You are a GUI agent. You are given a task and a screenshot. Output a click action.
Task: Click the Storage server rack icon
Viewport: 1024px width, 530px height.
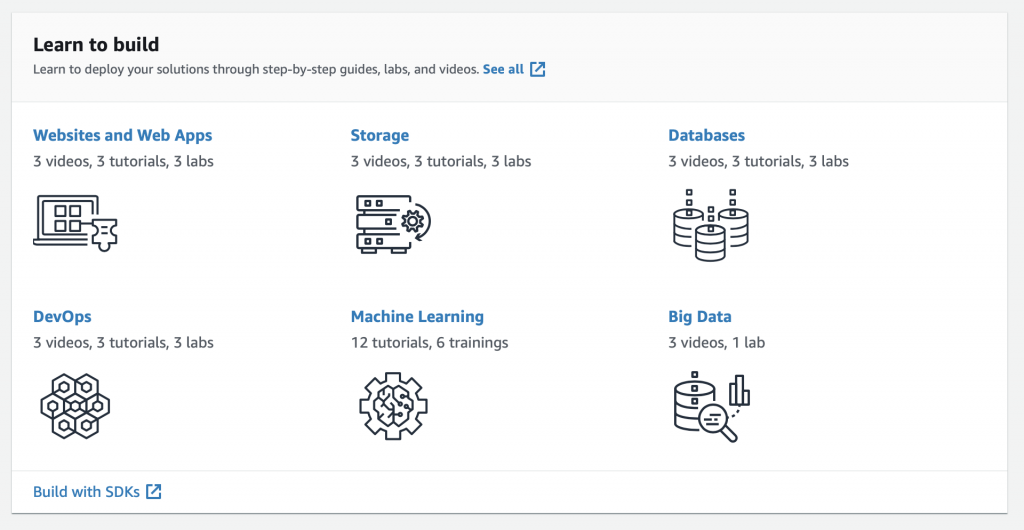pos(393,224)
